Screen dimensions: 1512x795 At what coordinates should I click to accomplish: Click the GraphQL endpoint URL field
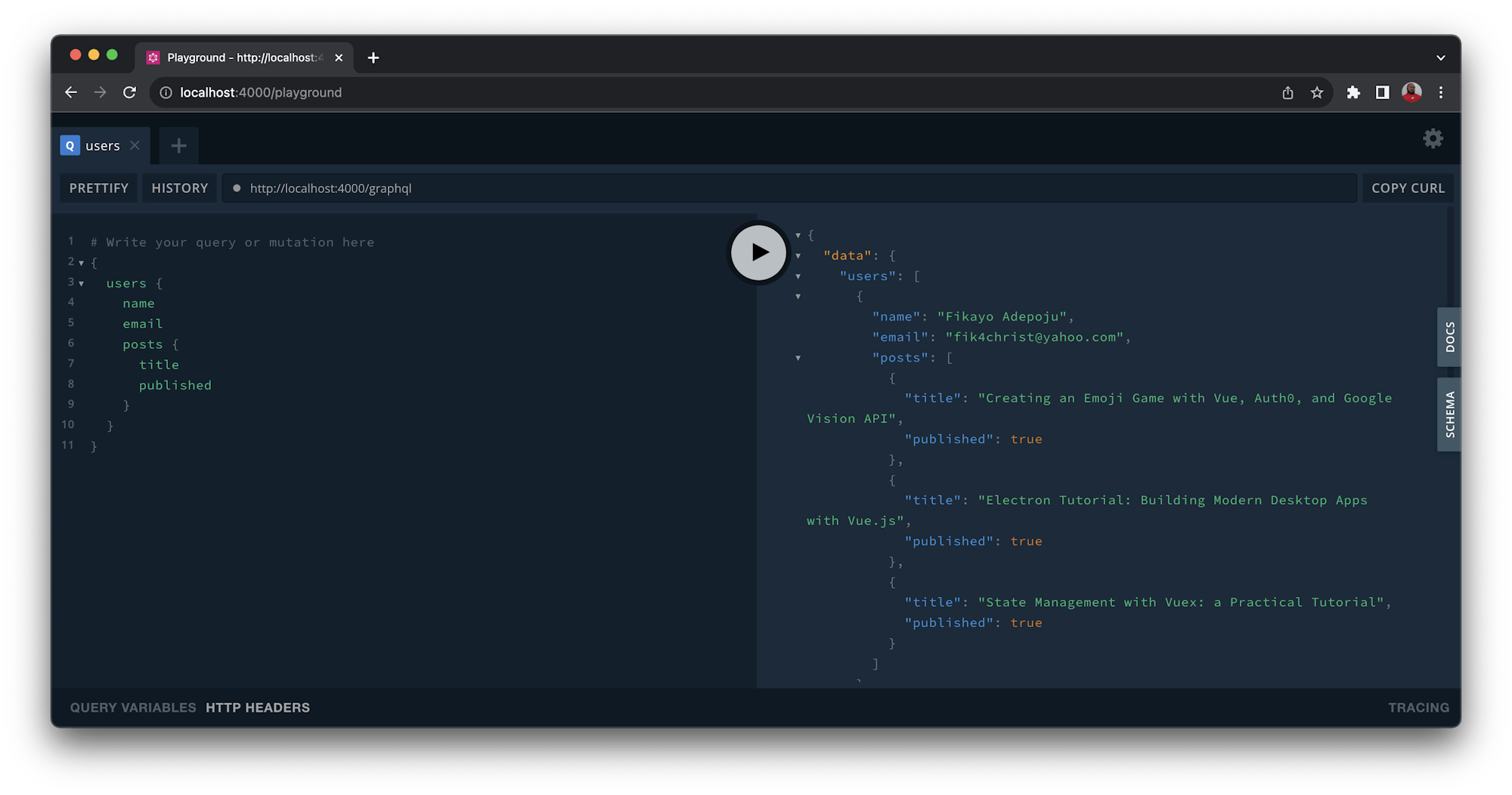pyautogui.click(x=529, y=188)
